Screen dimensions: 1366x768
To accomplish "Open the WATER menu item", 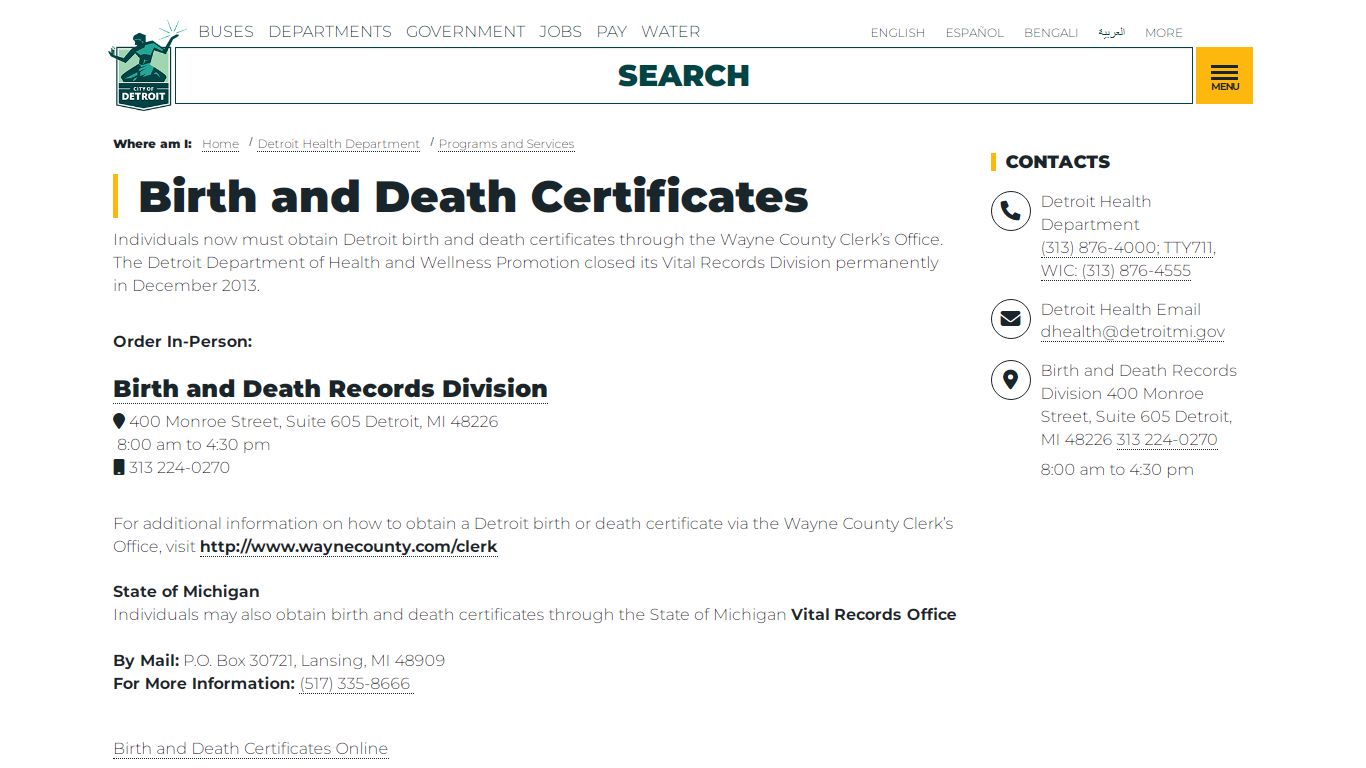I will 670,32.
